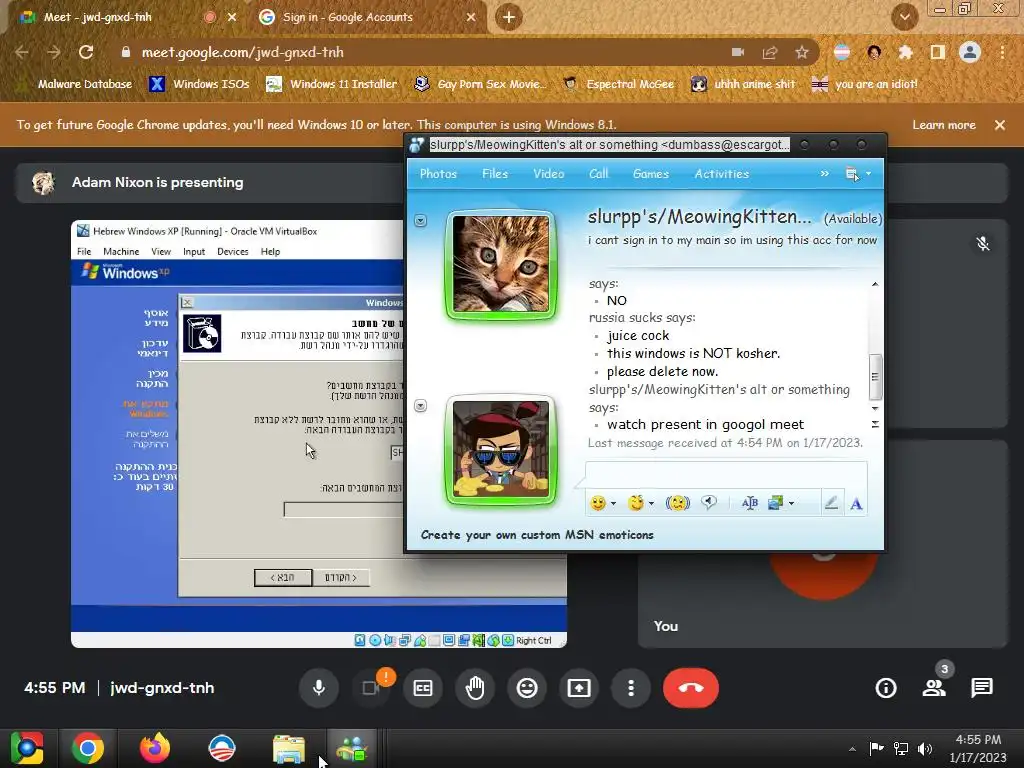Turn on captions in Meet
The width and height of the screenshot is (1024, 768).
pyautogui.click(x=423, y=688)
